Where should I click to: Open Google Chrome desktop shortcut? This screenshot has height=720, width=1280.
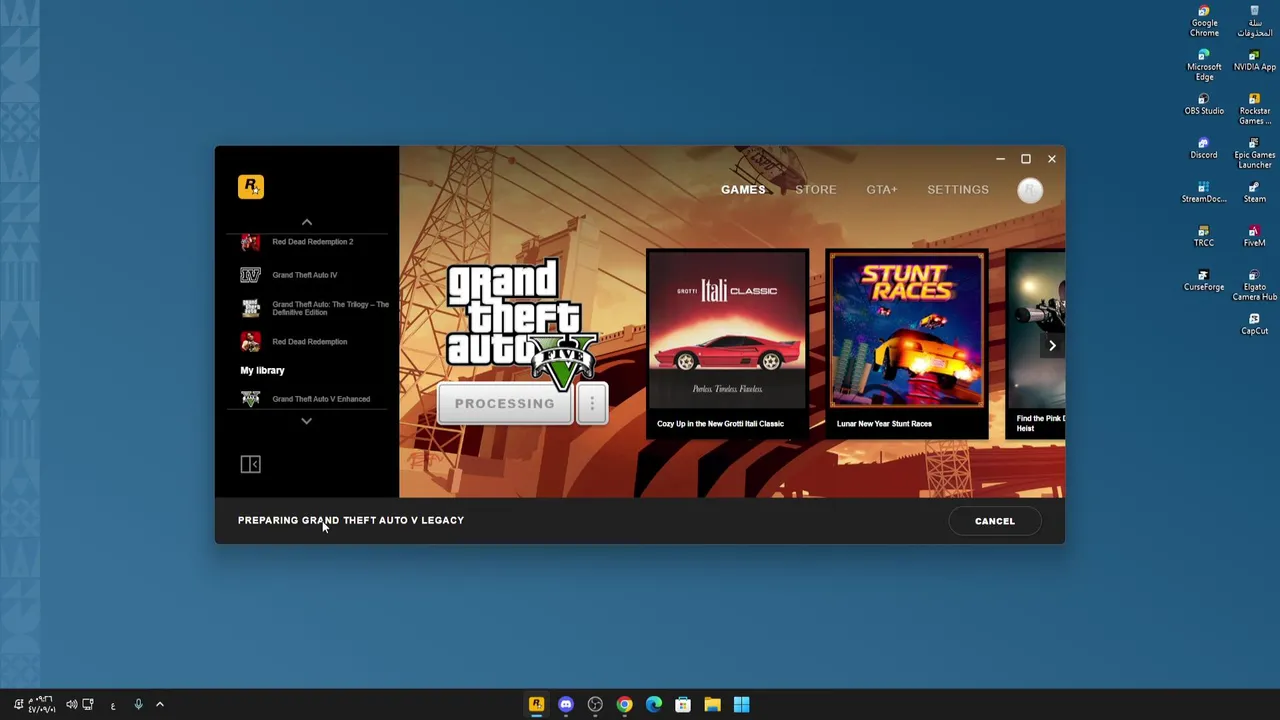pyautogui.click(x=1204, y=21)
